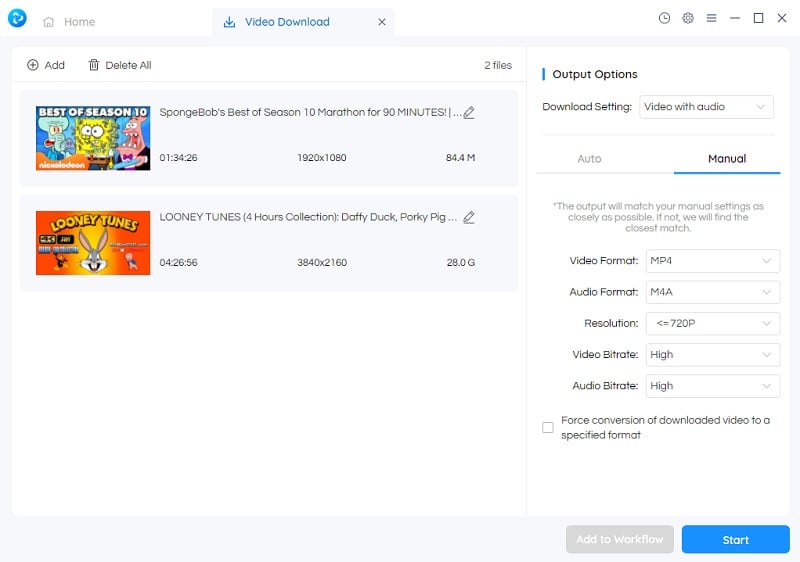
Task: Open the Audio Bitrate dropdown
Action: (x=713, y=386)
